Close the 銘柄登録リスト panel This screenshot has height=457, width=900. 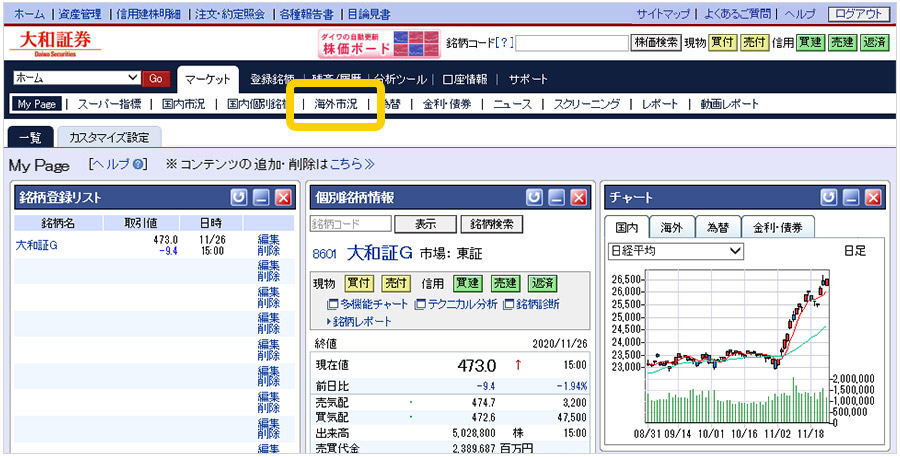click(x=284, y=198)
